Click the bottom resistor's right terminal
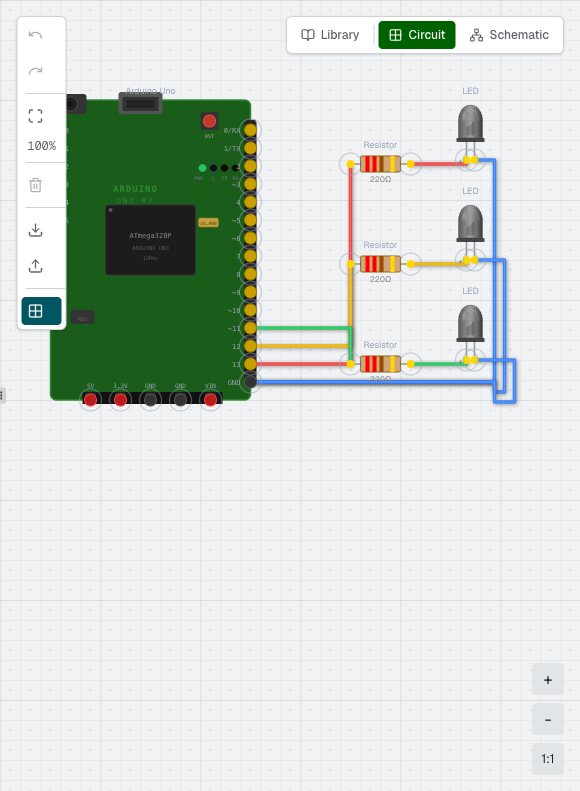 [411, 364]
